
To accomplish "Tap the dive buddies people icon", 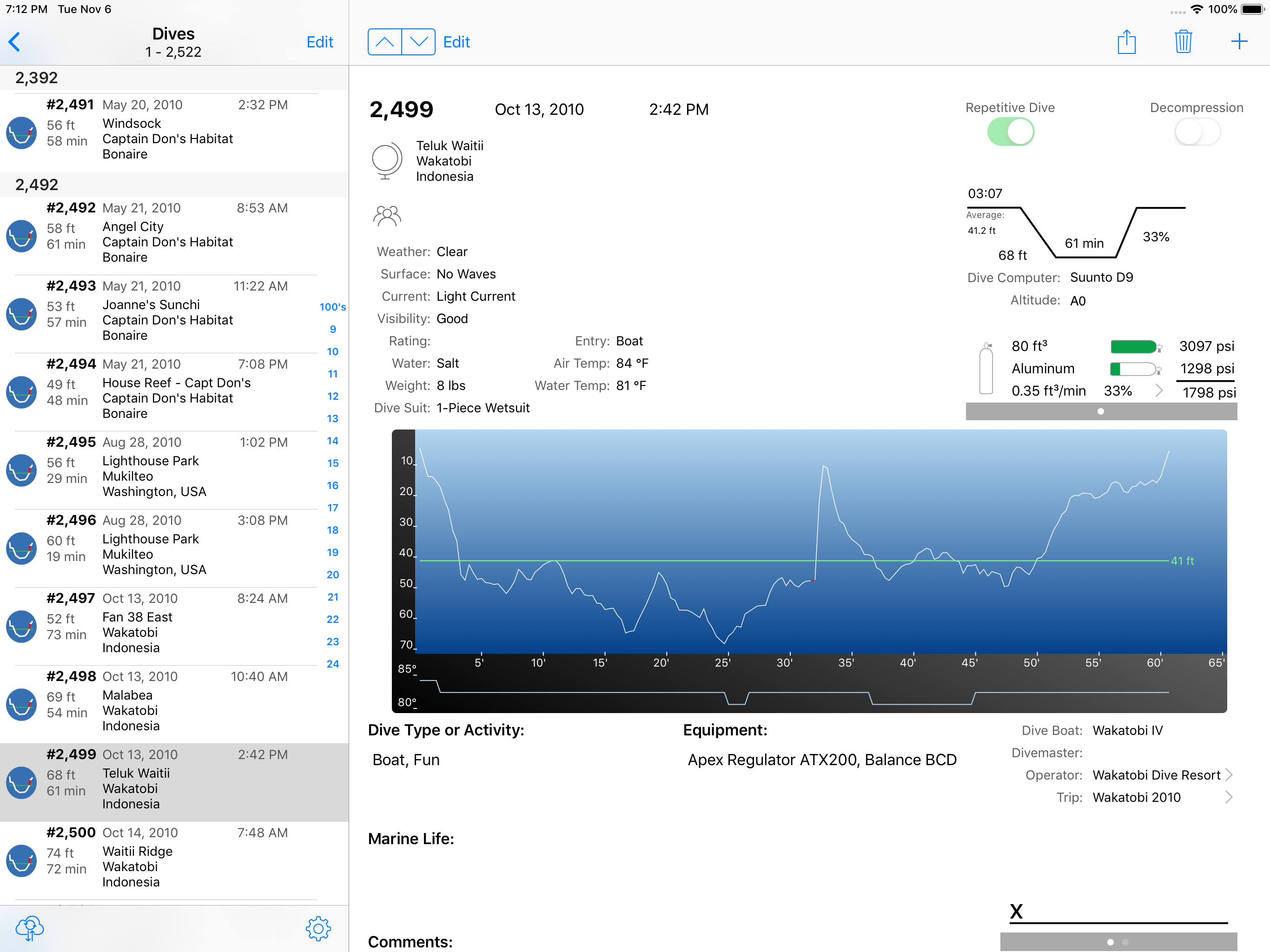I will click(386, 216).
